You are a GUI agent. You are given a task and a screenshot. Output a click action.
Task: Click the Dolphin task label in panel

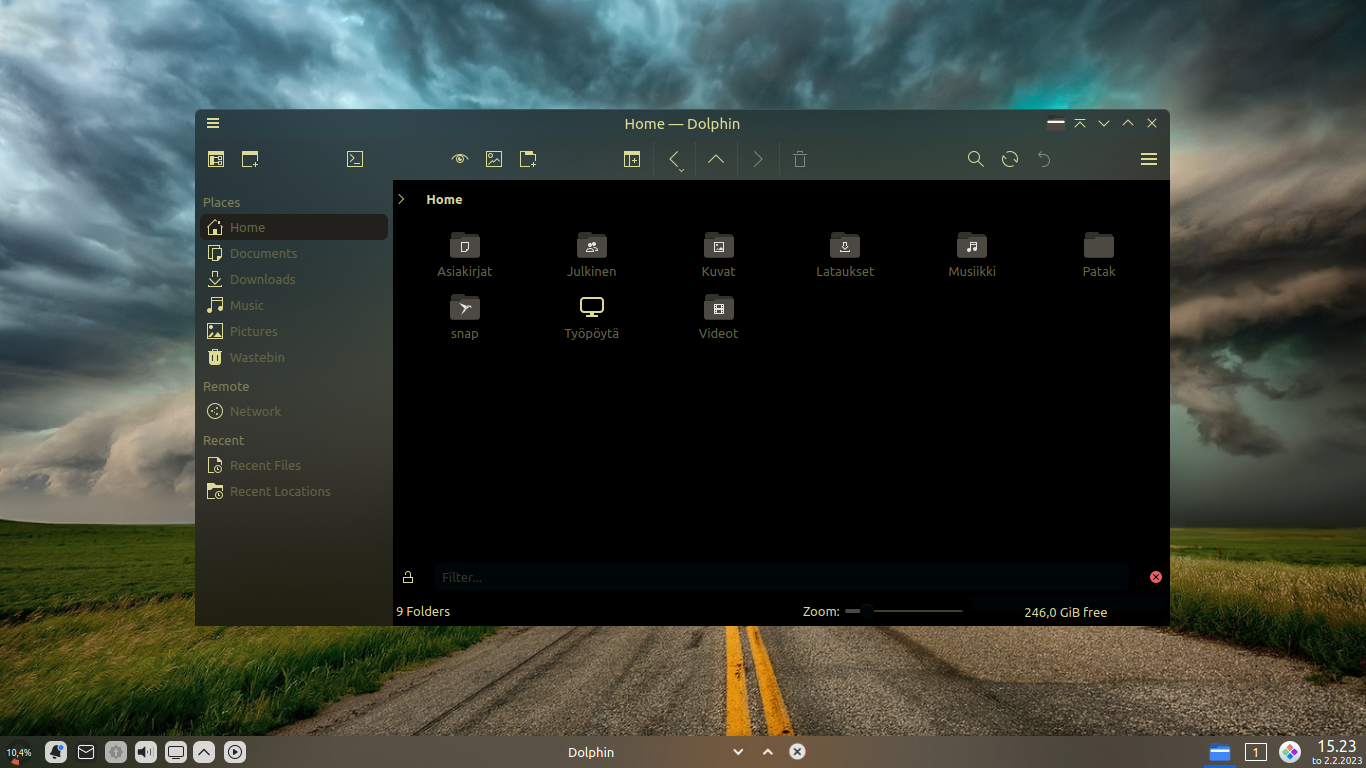click(x=591, y=752)
